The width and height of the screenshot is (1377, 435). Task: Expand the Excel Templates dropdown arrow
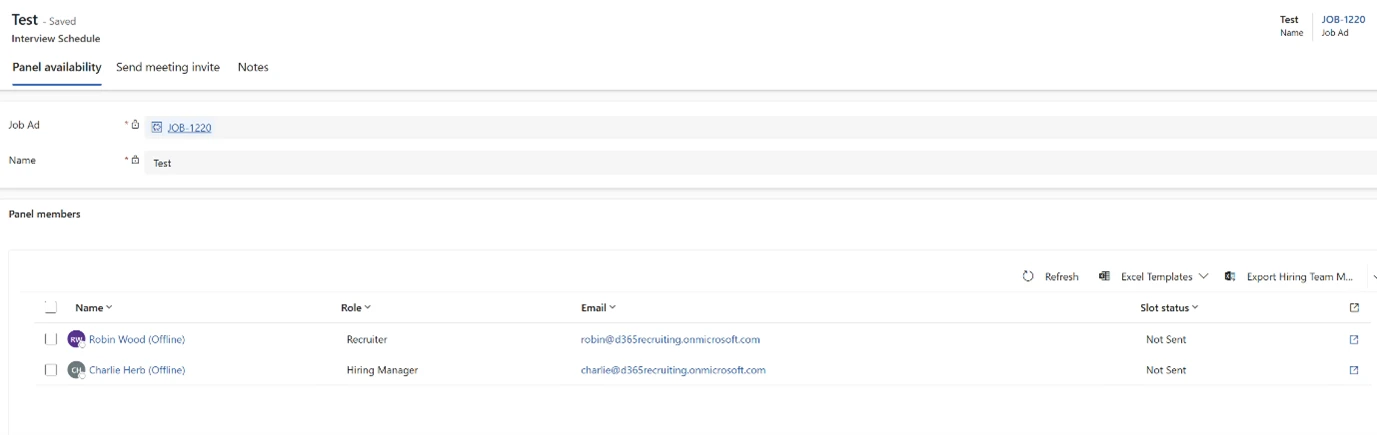(1203, 277)
